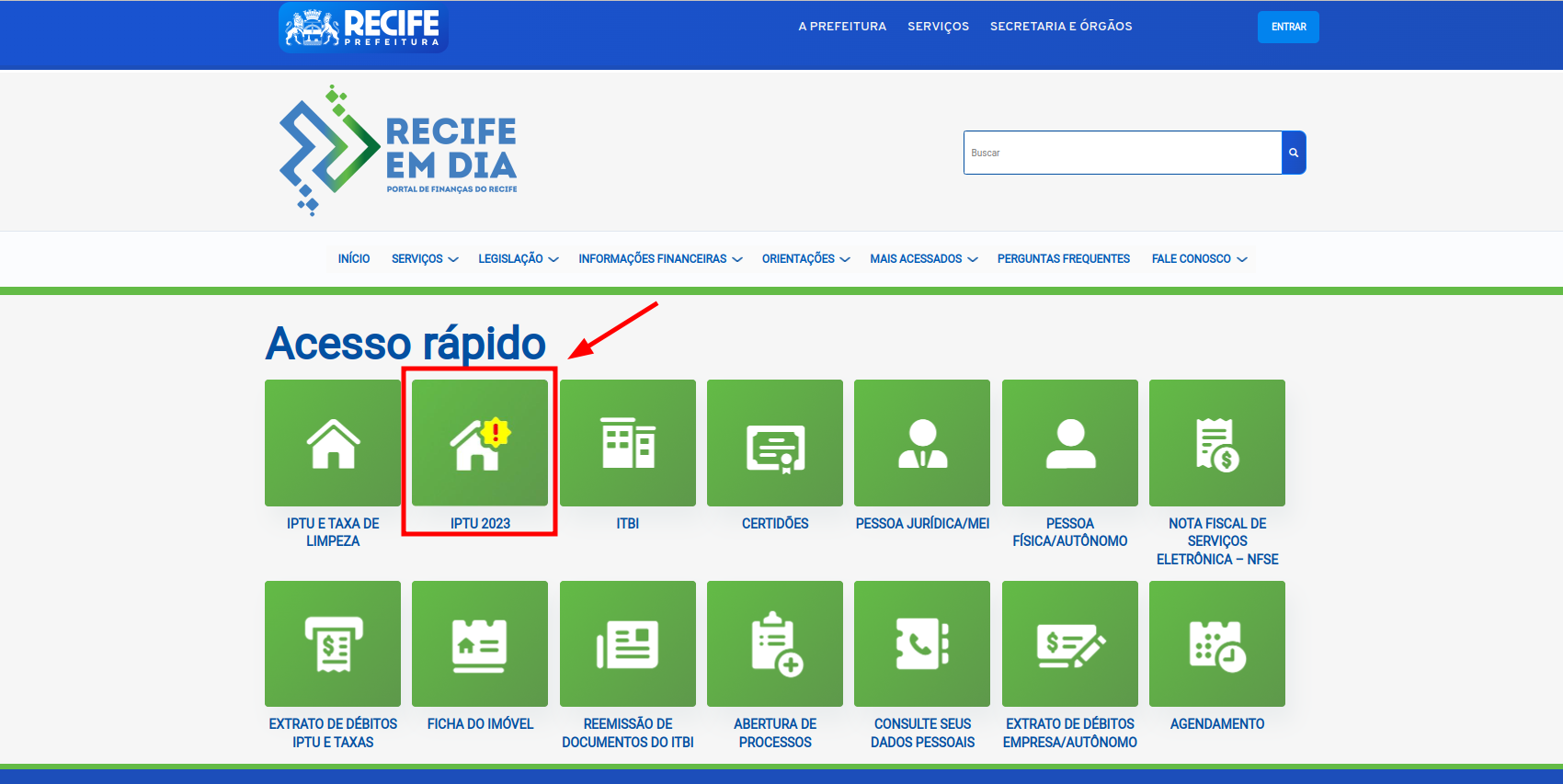The image size is (1563, 784).
Task: Click the Nota Fiscal de Serviços Eletrônica label
Action: tap(1217, 541)
